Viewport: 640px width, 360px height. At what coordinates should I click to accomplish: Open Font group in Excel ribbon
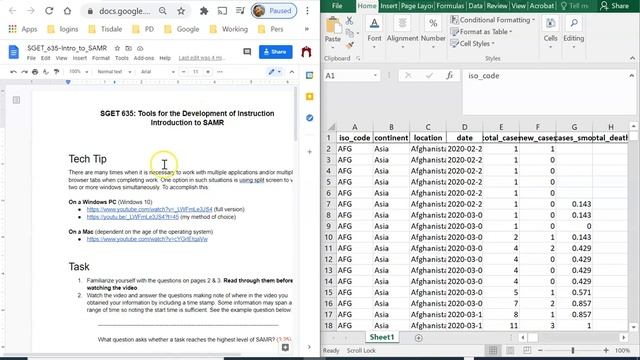pyautogui.click(x=374, y=33)
